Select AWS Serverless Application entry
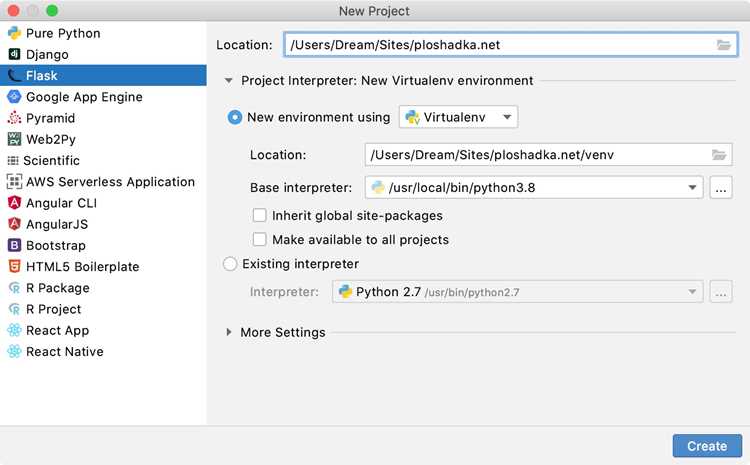The width and height of the screenshot is (750, 465). point(103,181)
